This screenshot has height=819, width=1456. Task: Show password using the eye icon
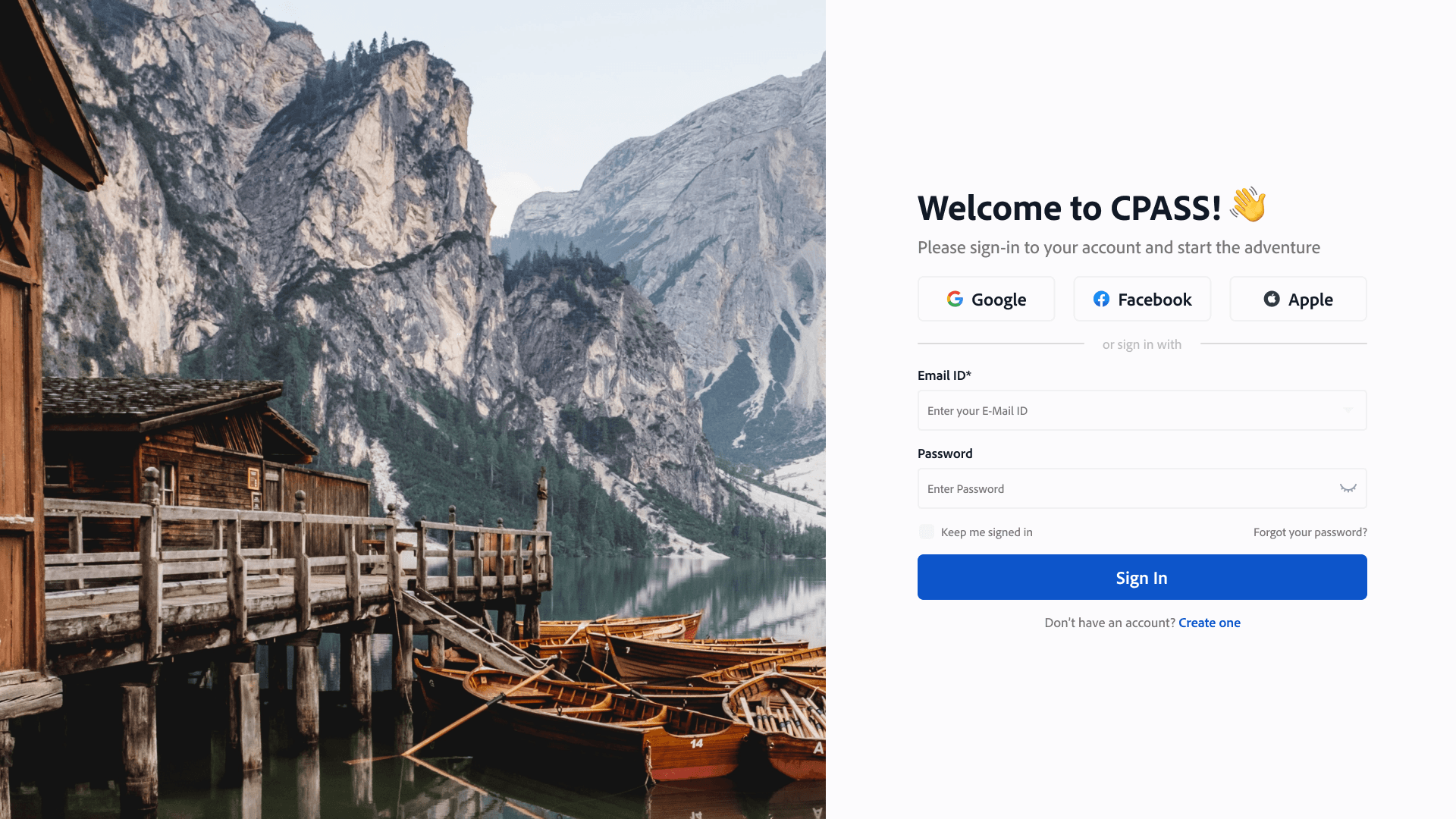tap(1348, 488)
